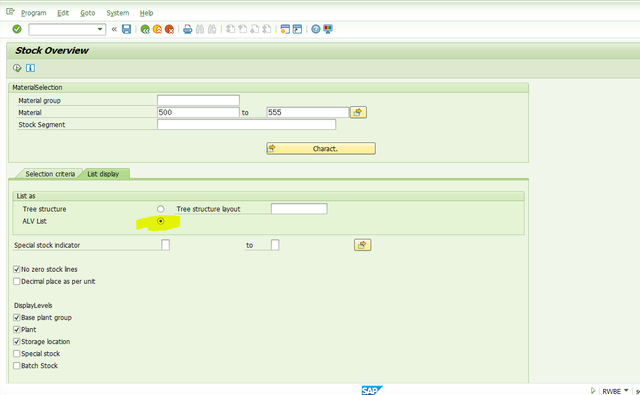This screenshot has width=640, height=395.
Task: Uncheck the Storage location checkbox
Action: pyautogui.click(x=17, y=342)
